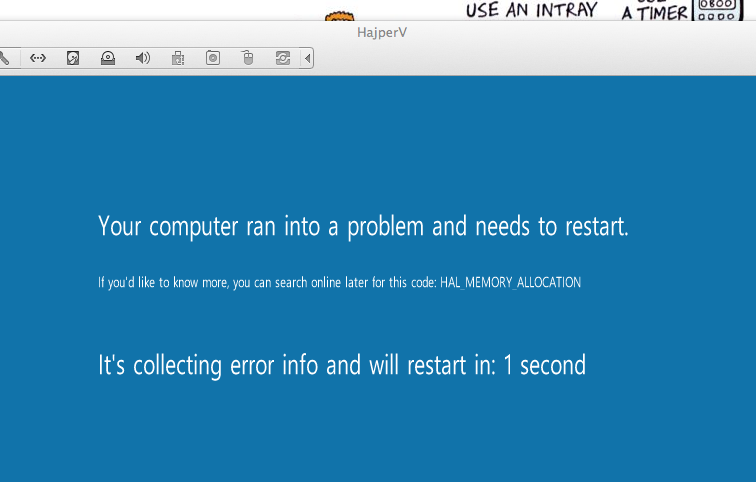Viewport: 756px width, 482px height.
Task: Click the network adapter icon
Action: click(x=38, y=58)
